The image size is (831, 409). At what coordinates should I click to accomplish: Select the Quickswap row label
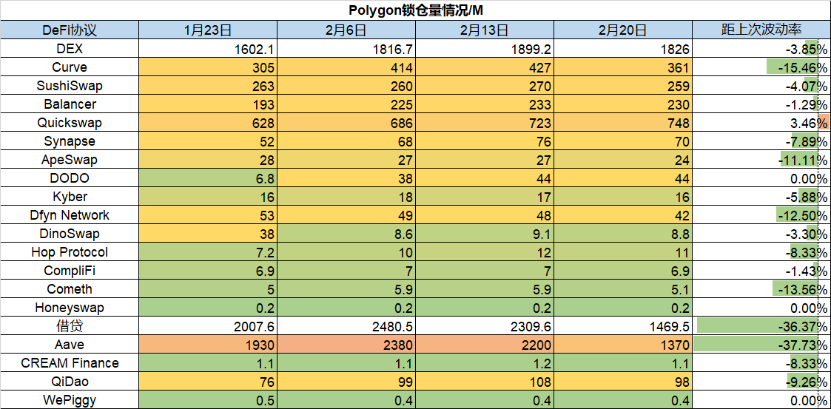click(x=69, y=122)
